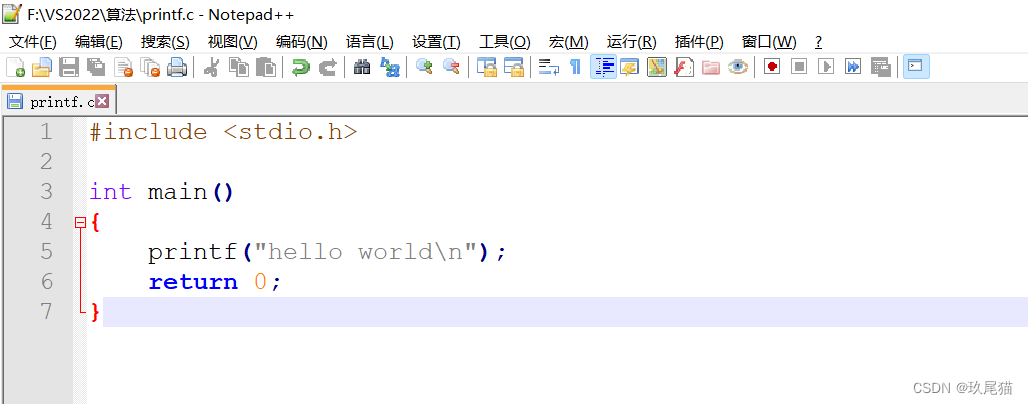Open the 语言(L) menu
This screenshot has height=404, width=1028.
point(369,42)
